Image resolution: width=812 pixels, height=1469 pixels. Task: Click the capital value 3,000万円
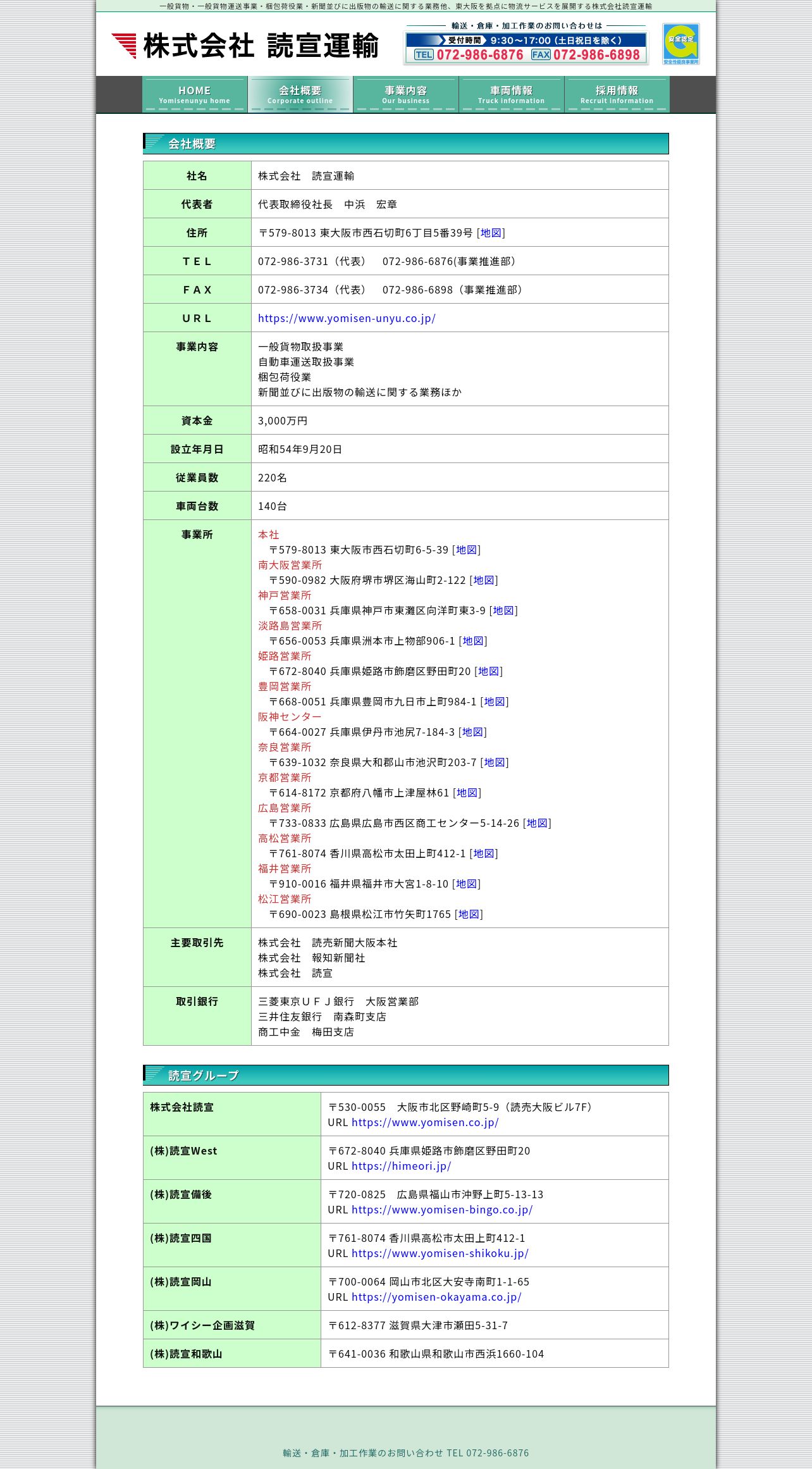[x=283, y=421]
